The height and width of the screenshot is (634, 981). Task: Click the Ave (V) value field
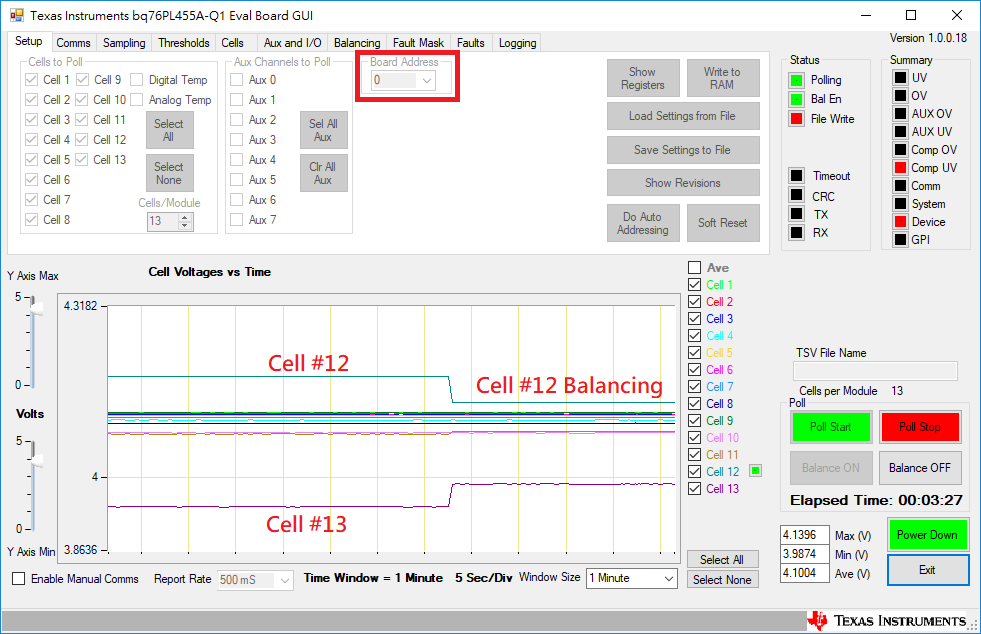pos(805,573)
